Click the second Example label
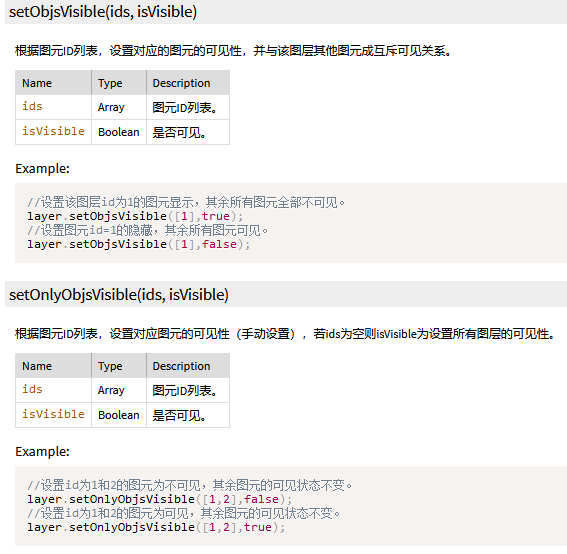567x554 pixels. tap(42, 452)
